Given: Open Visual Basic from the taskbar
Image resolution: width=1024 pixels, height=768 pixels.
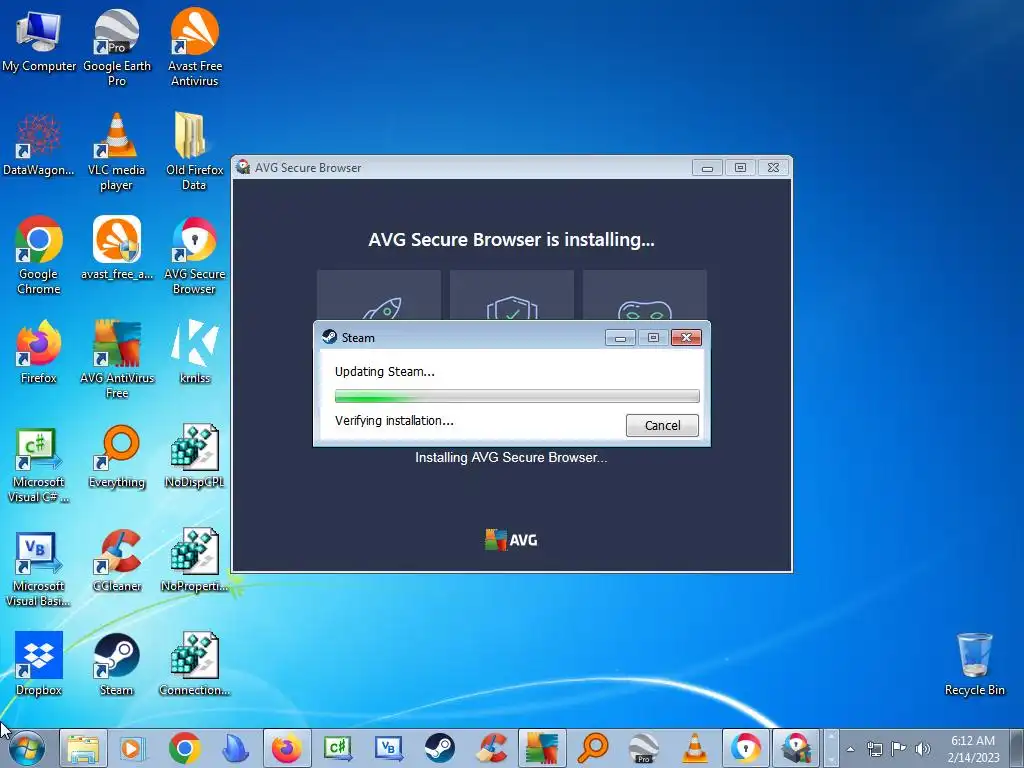Looking at the screenshot, I should pyautogui.click(x=389, y=748).
